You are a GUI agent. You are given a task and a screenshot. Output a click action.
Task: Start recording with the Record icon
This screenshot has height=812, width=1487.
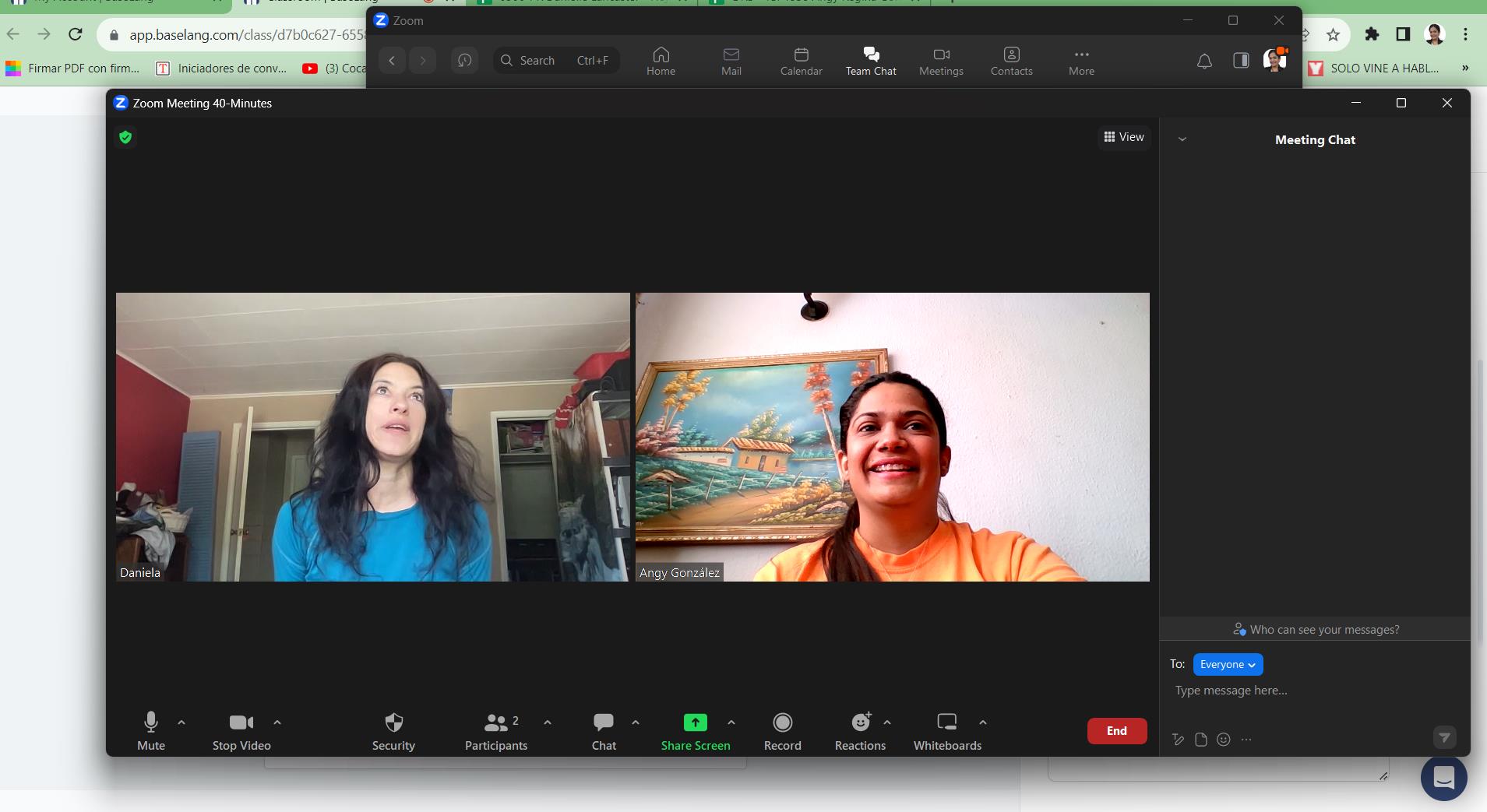click(782, 723)
